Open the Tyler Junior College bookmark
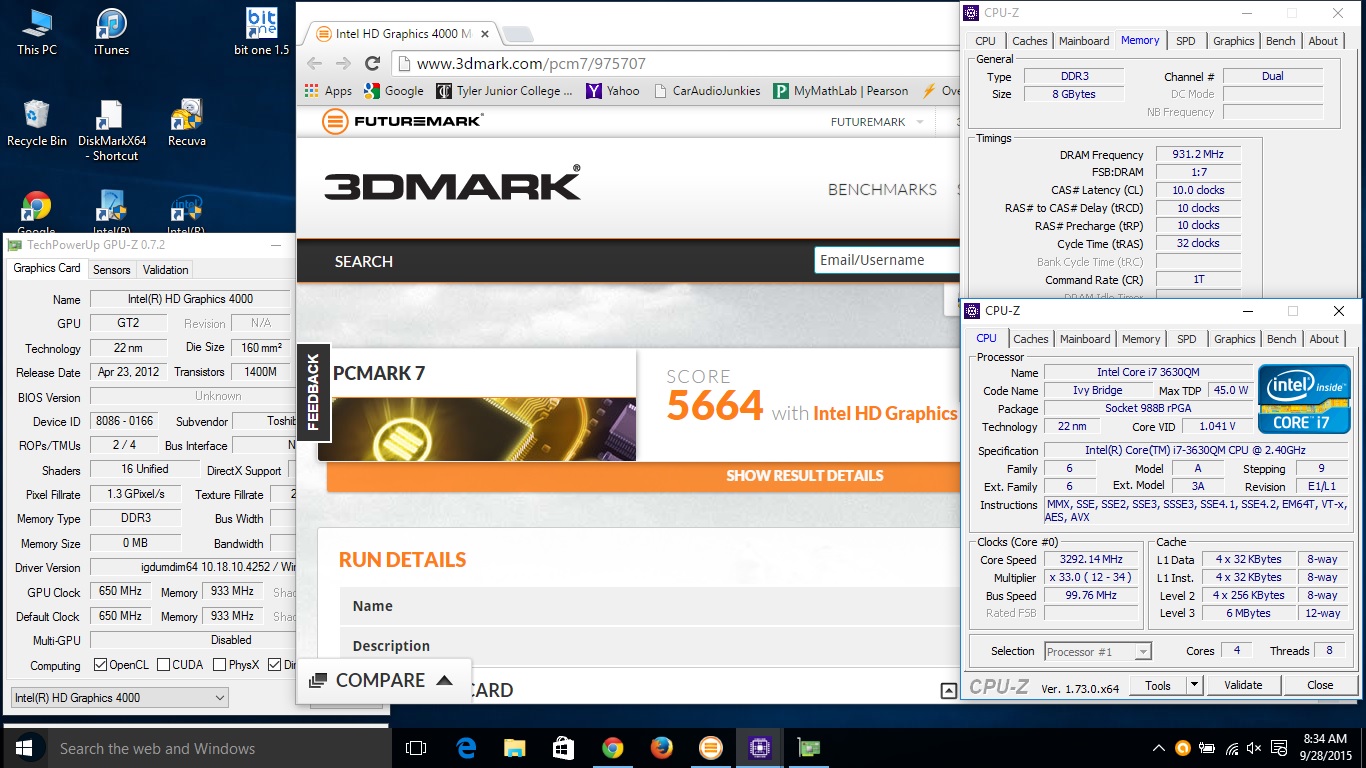The image size is (1366, 768). [x=505, y=91]
